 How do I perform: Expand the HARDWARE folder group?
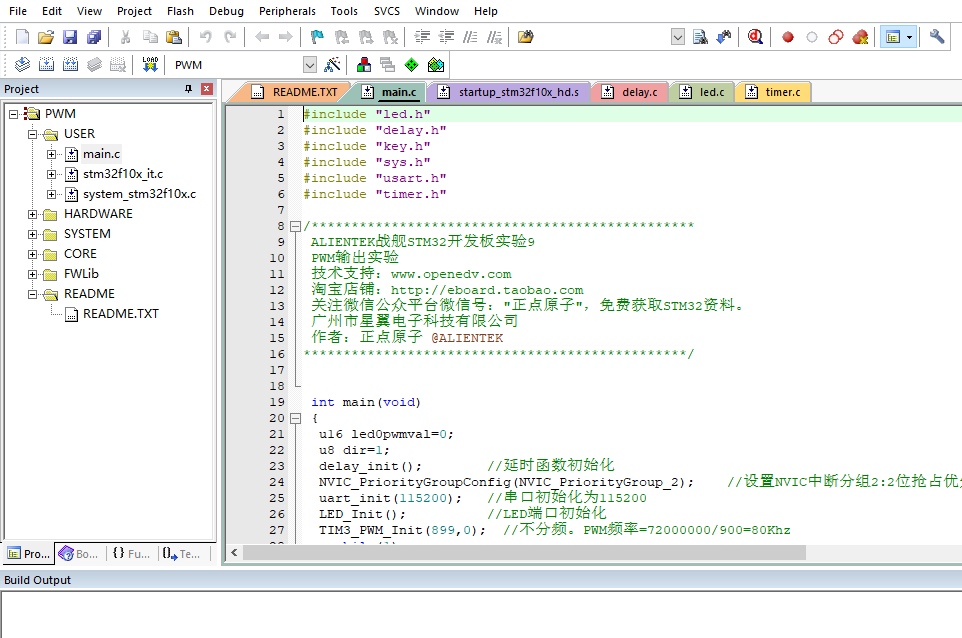tap(33, 214)
